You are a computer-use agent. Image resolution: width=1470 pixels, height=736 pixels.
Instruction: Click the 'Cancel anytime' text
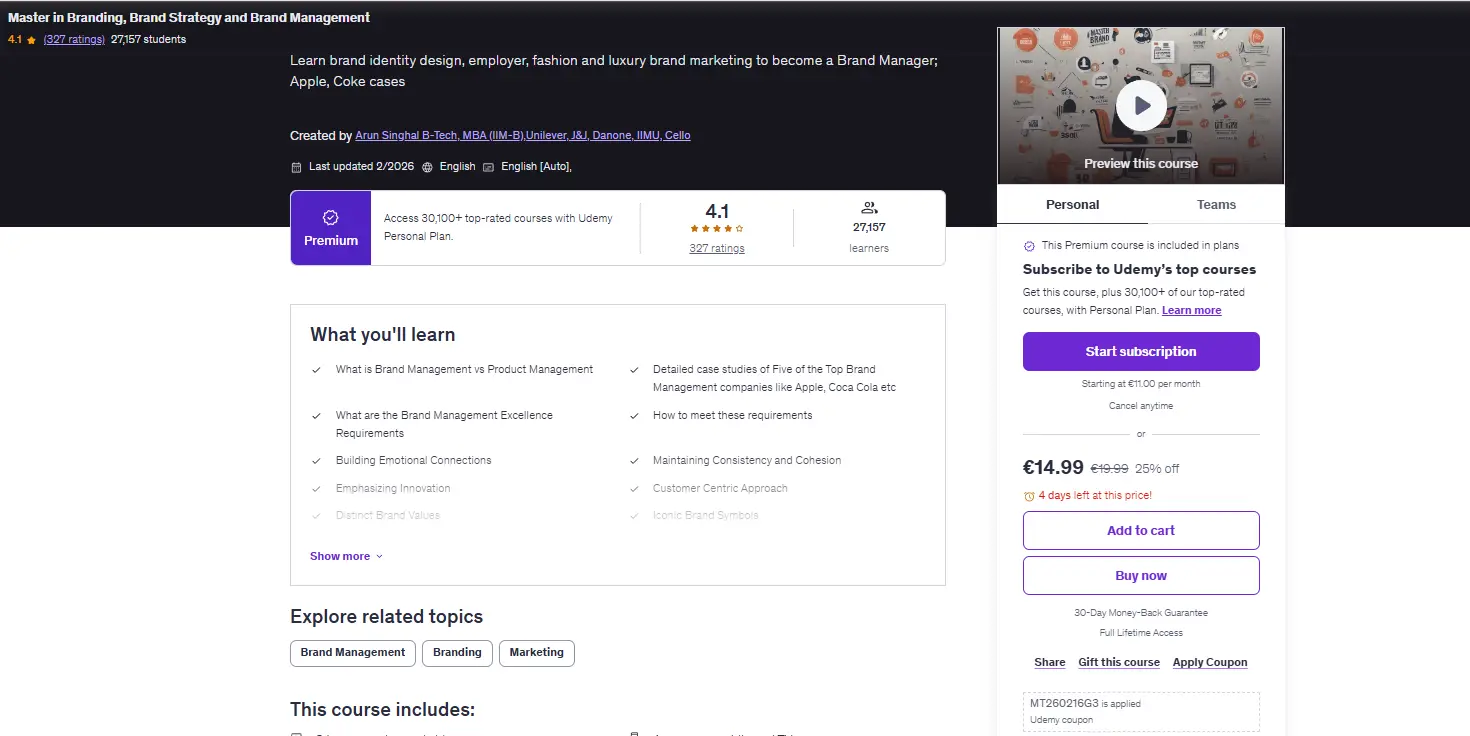pyautogui.click(x=1141, y=407)
